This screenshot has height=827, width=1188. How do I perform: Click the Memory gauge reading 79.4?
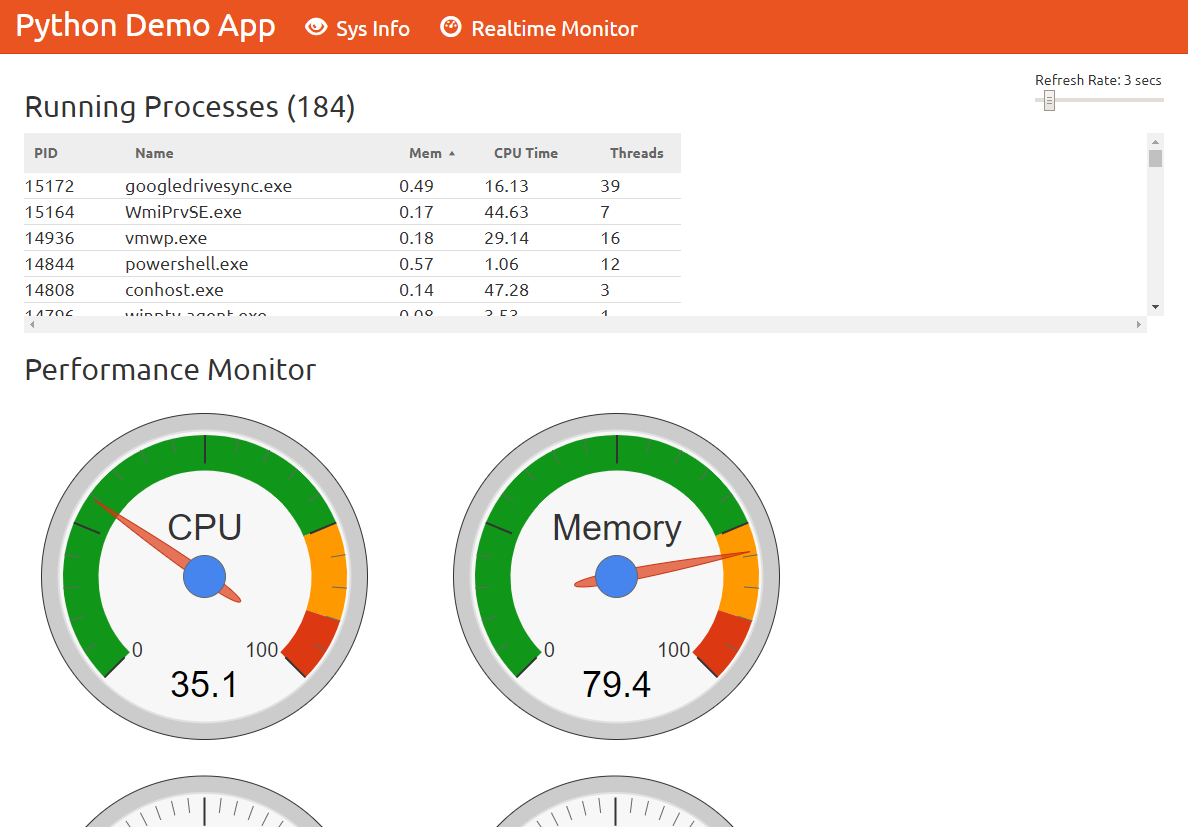pyautogui.click(x=616, y=685)
